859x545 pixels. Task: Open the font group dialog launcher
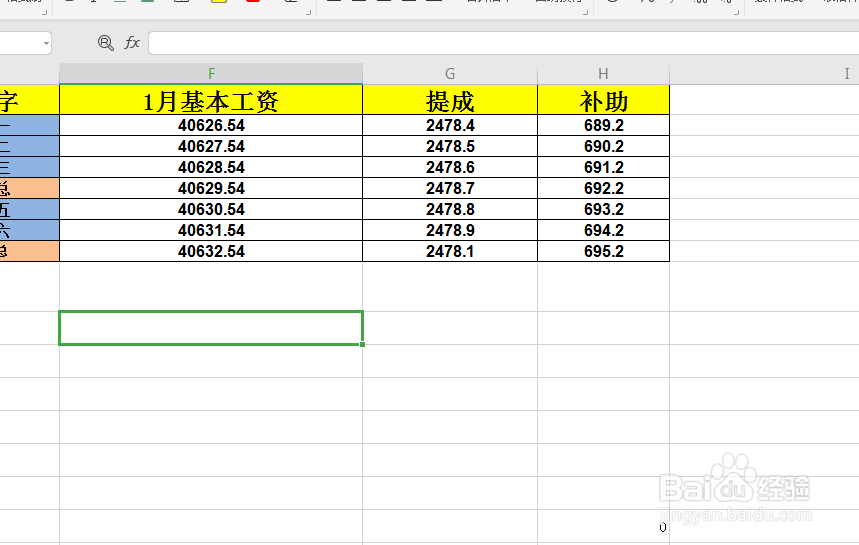[x=308, y=12]
